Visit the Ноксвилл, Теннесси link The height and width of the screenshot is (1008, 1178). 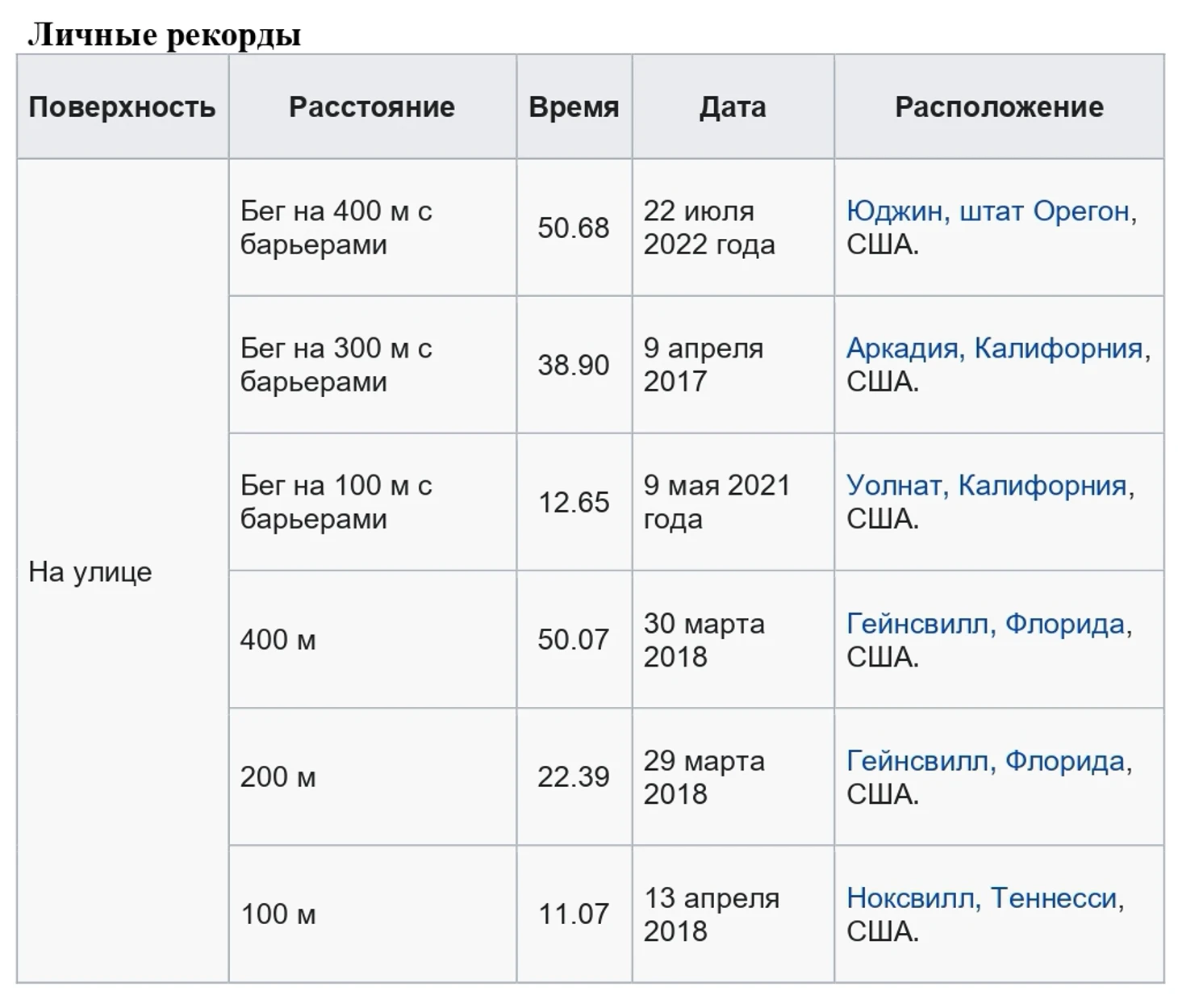coord(981,898)
